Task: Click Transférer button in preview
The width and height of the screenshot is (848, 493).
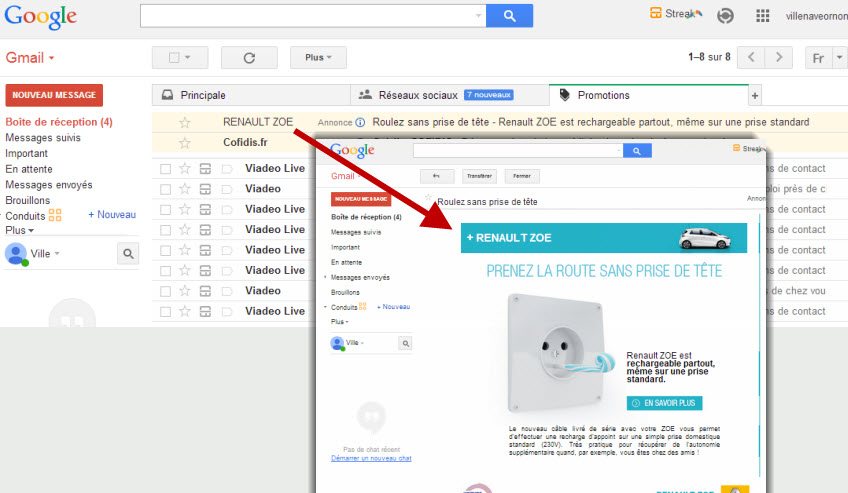Action: (x=479, y=176)
